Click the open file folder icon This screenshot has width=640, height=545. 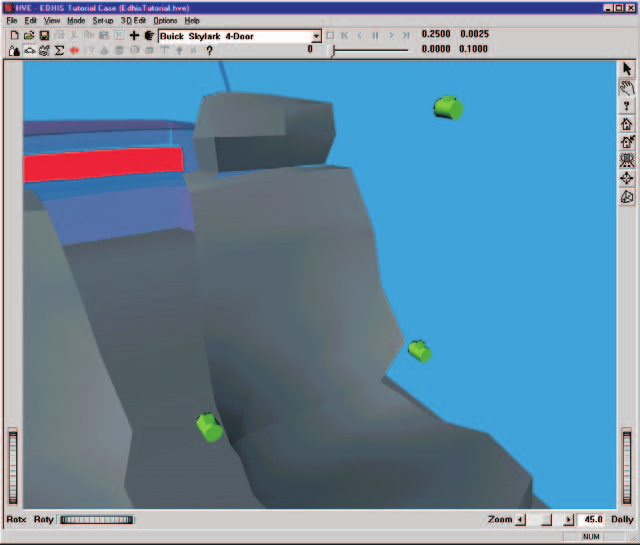click(x=29, y=36)
